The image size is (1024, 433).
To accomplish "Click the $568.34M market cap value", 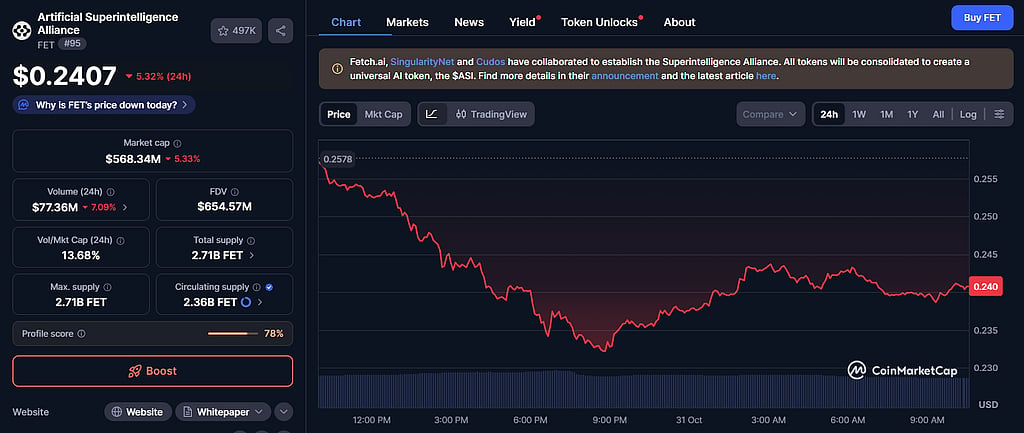I will [133, 159].
